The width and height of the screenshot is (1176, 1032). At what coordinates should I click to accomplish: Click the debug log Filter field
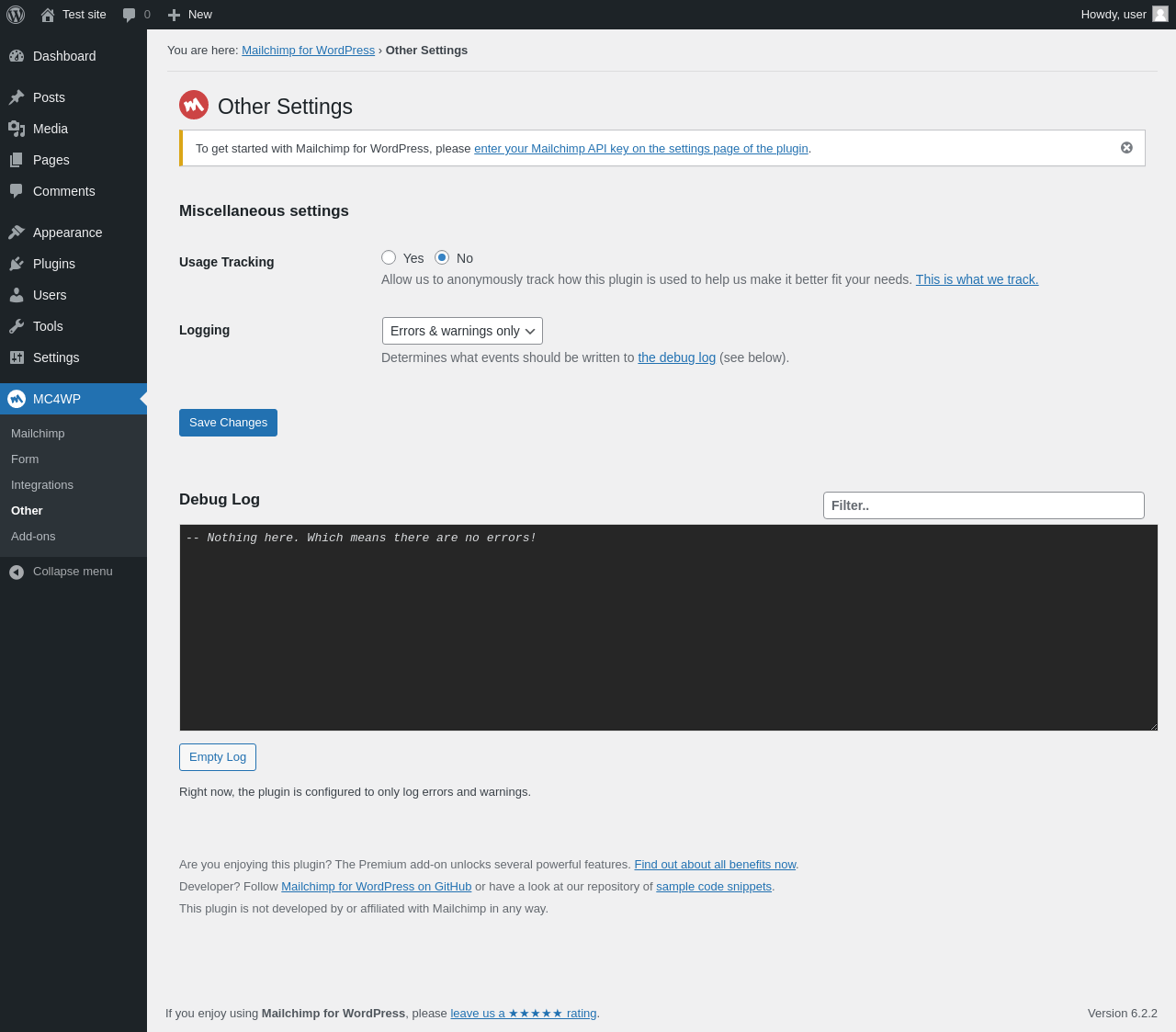coord(983,505)
